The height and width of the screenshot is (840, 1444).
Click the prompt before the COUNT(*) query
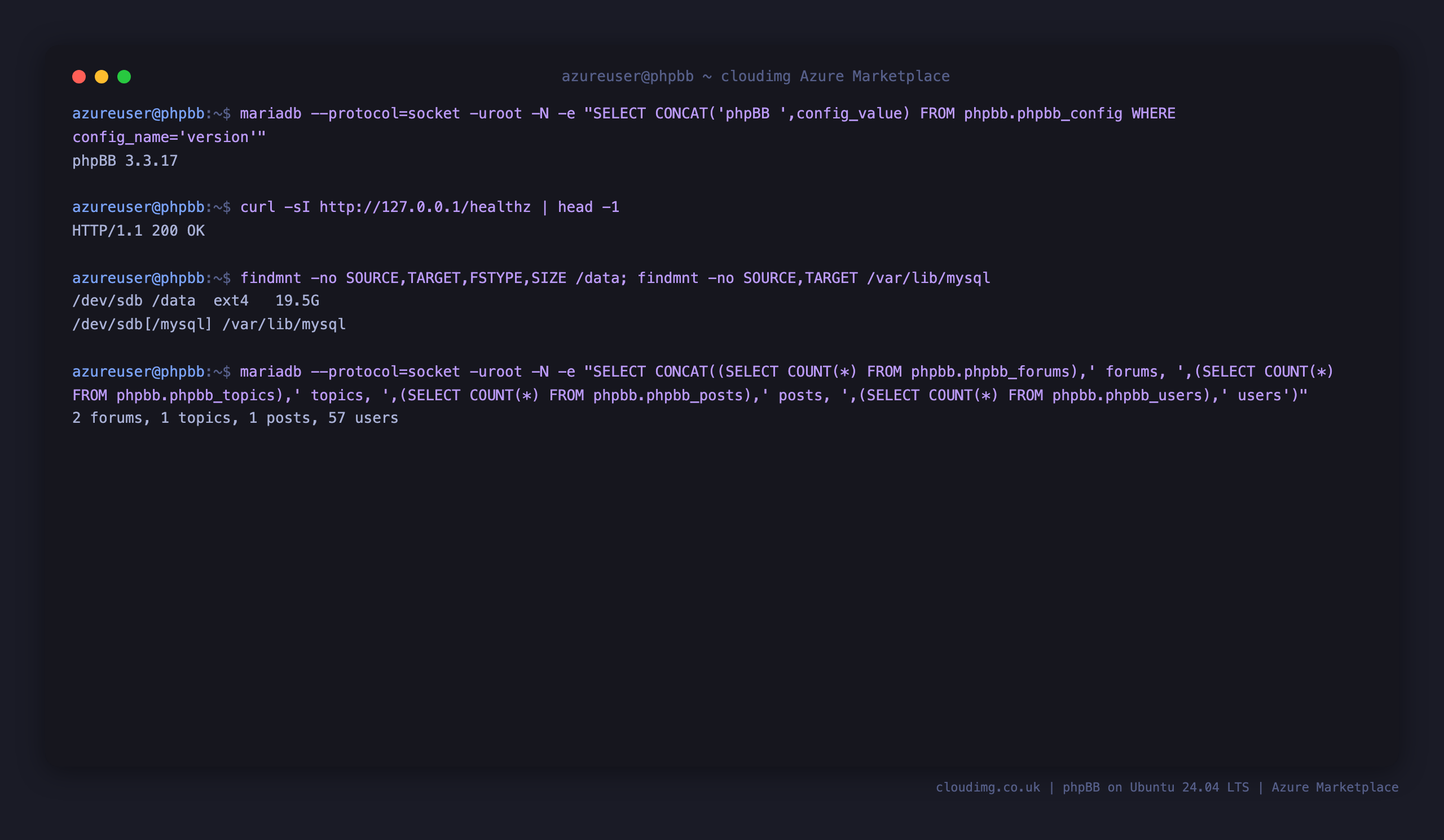[x=151, y=372]
